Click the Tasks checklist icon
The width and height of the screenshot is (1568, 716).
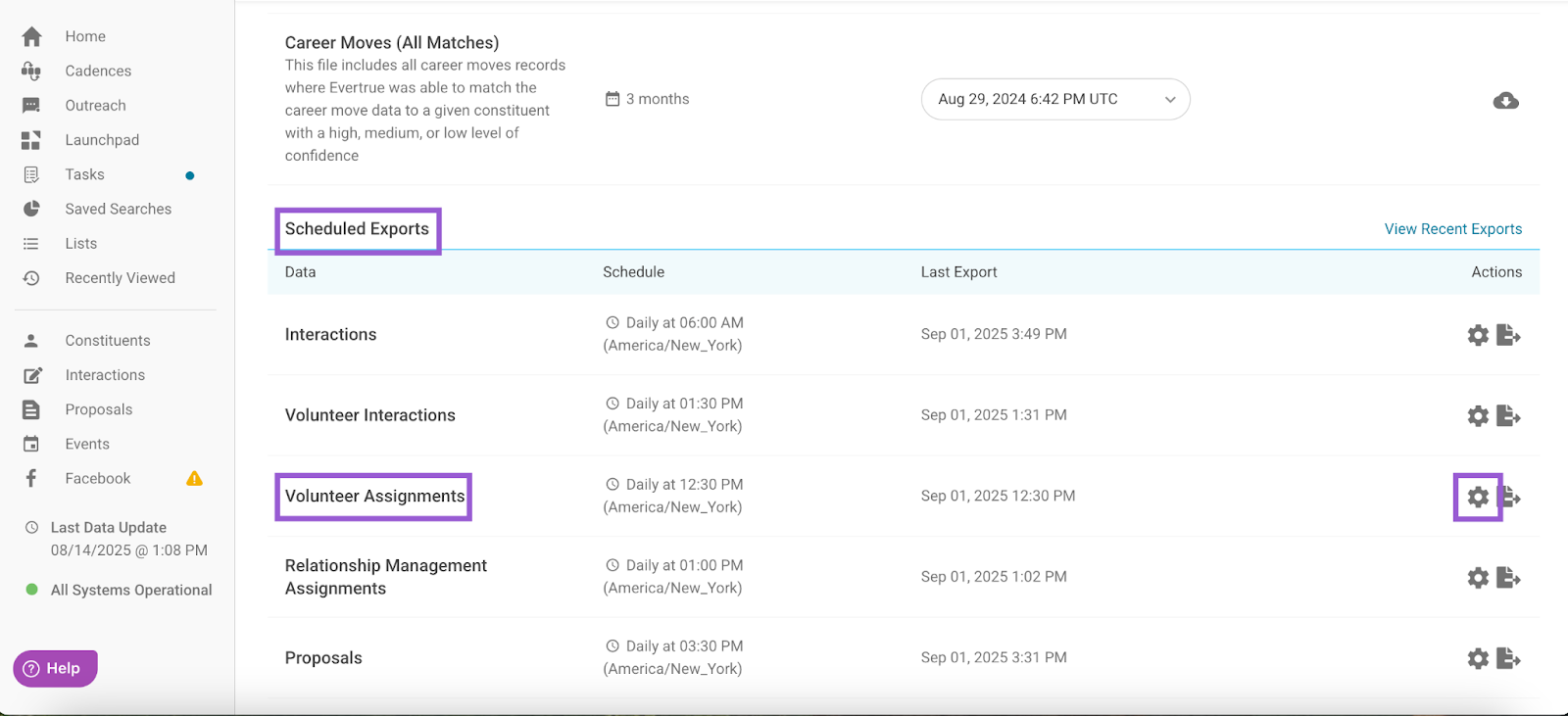31,174
